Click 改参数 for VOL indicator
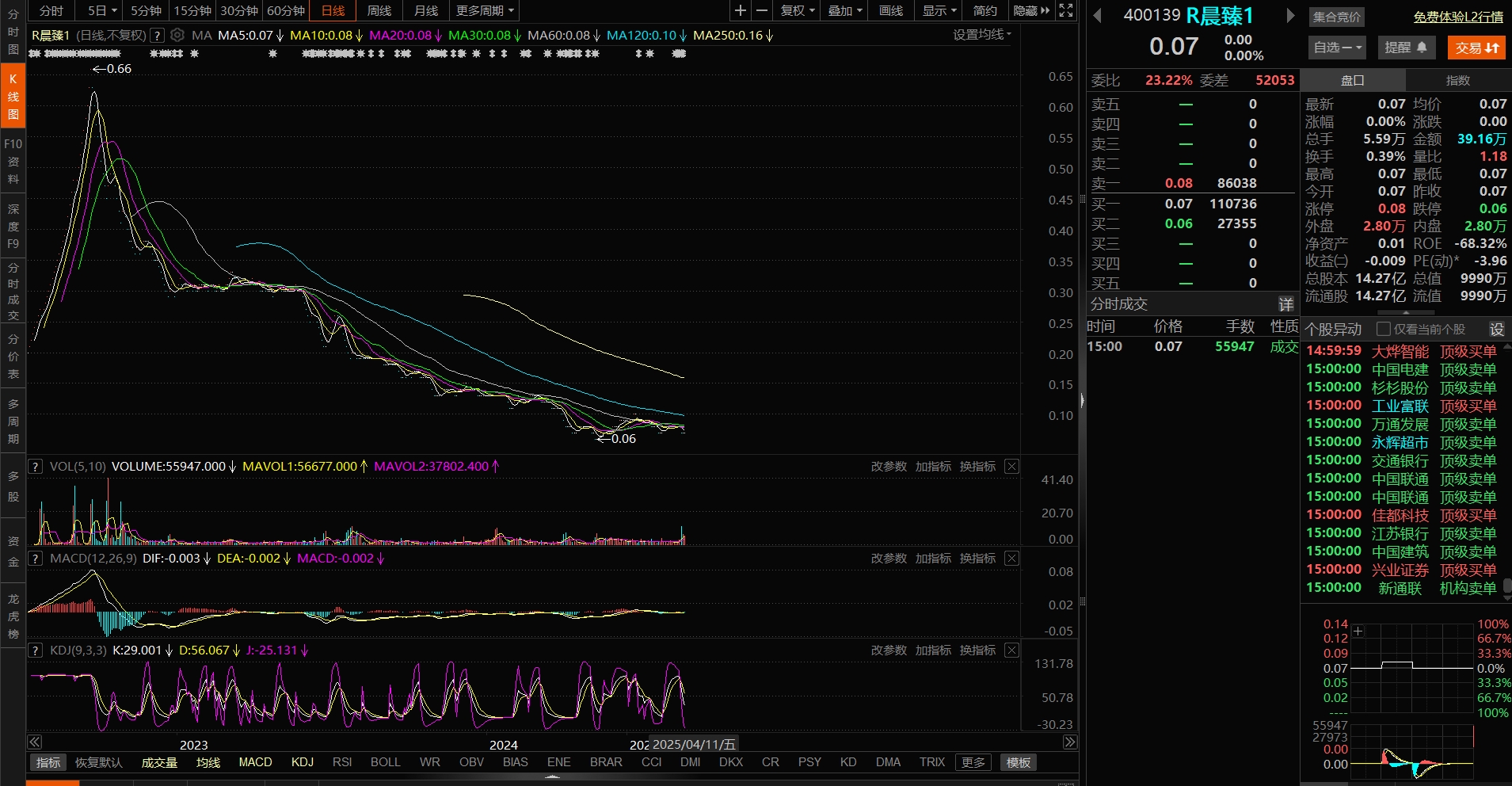1512x786 pixels. 889,467
